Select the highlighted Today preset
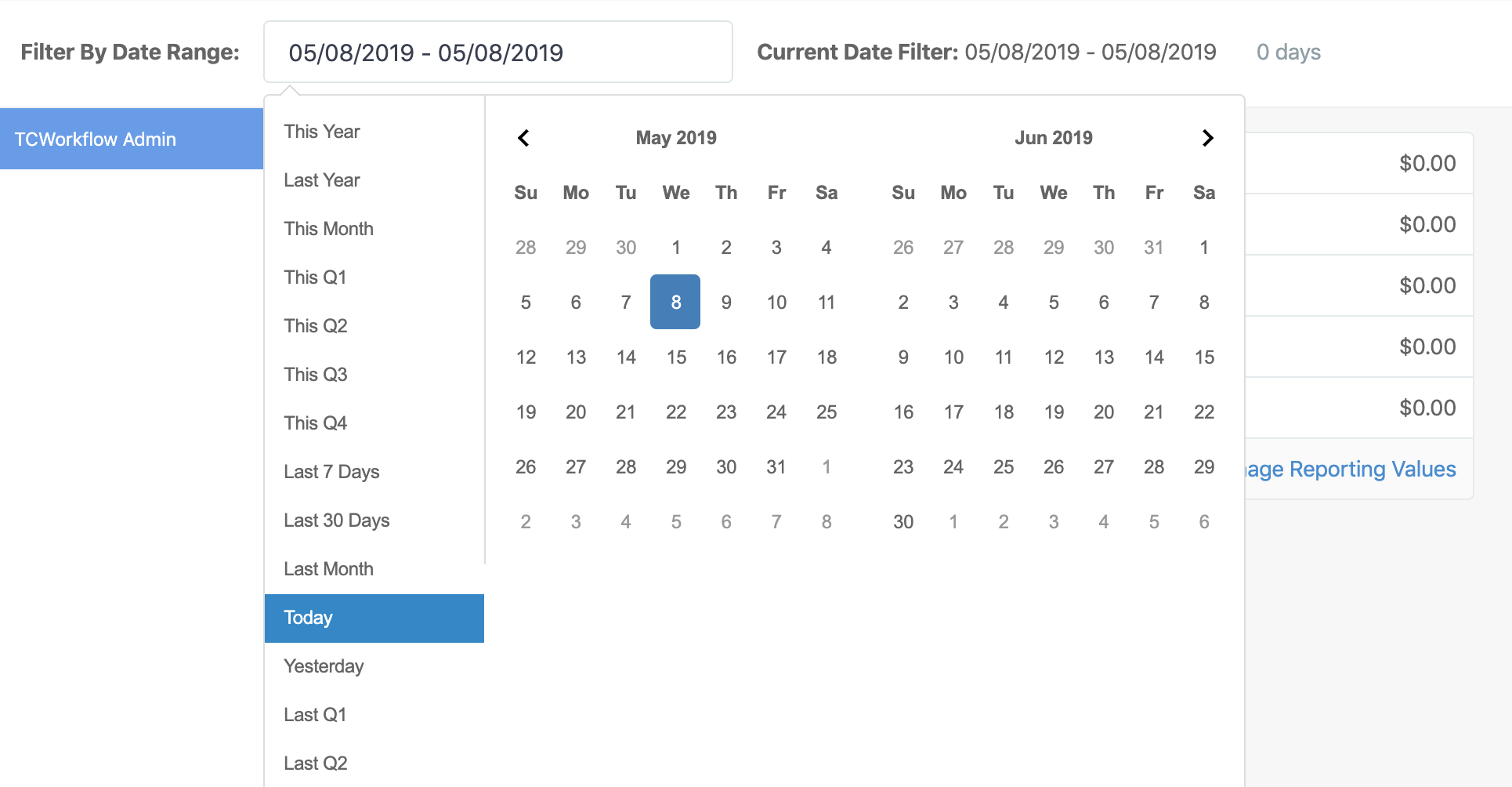1512x787 pixels. (x=374, y=618)
